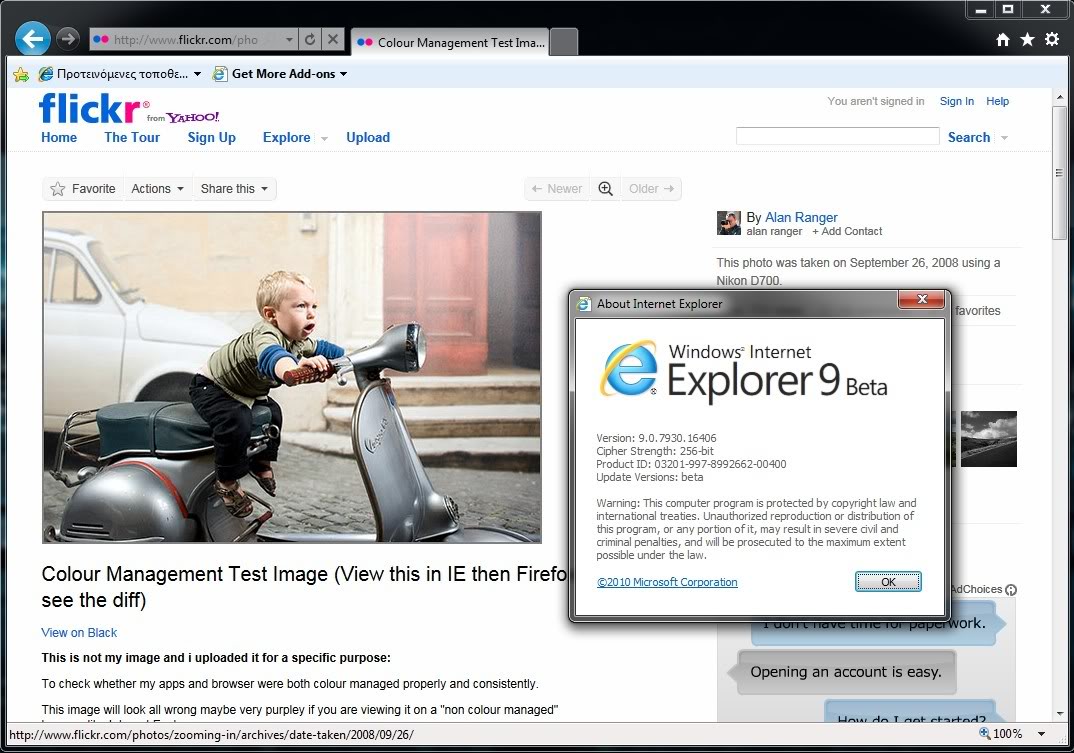Refresh the page using the reload icon
The height and width of the screenshot is (753, 1074).
[310, 40]
